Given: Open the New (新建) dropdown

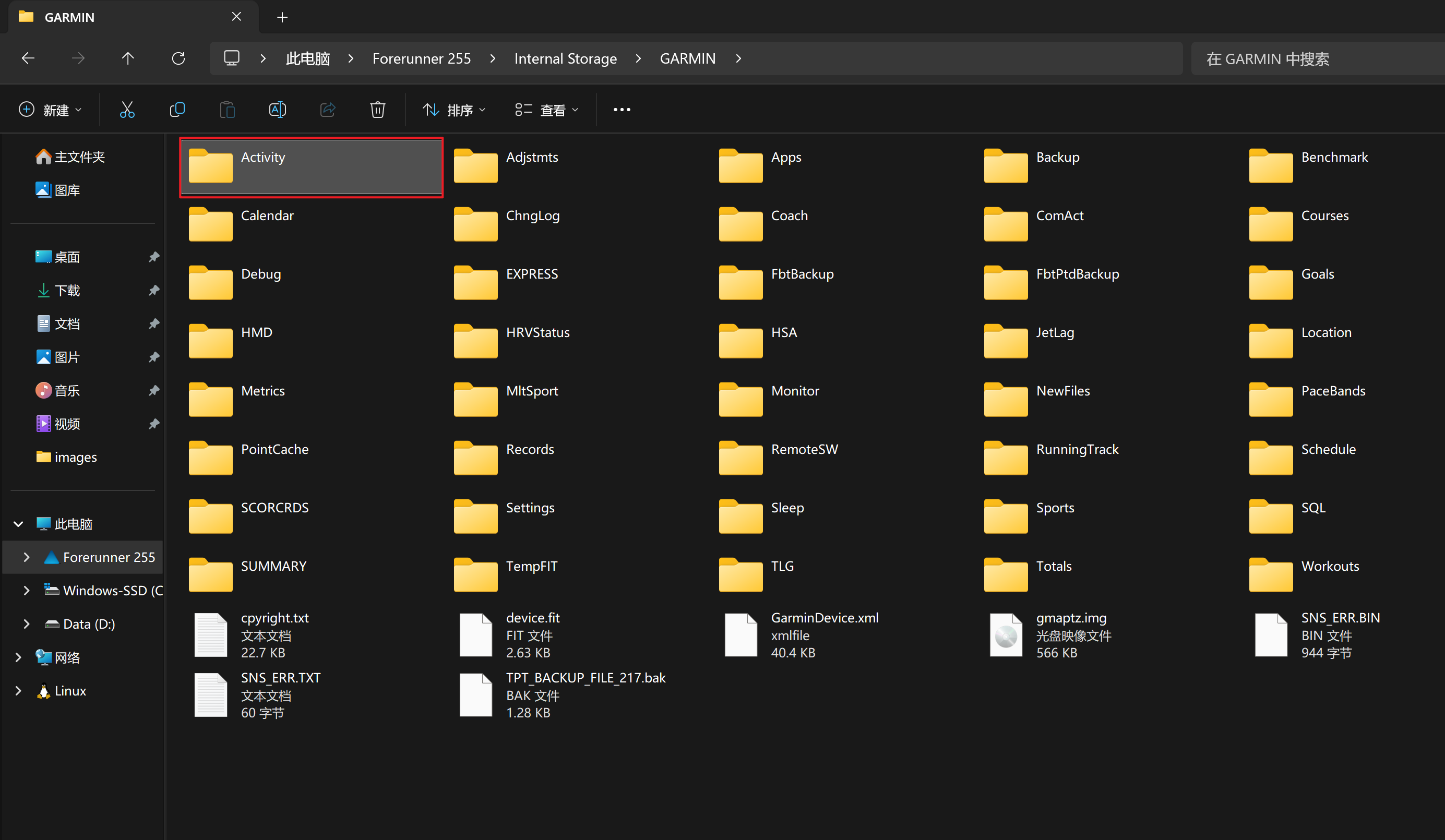Looking at the screenshot, I should coord(51,110).
